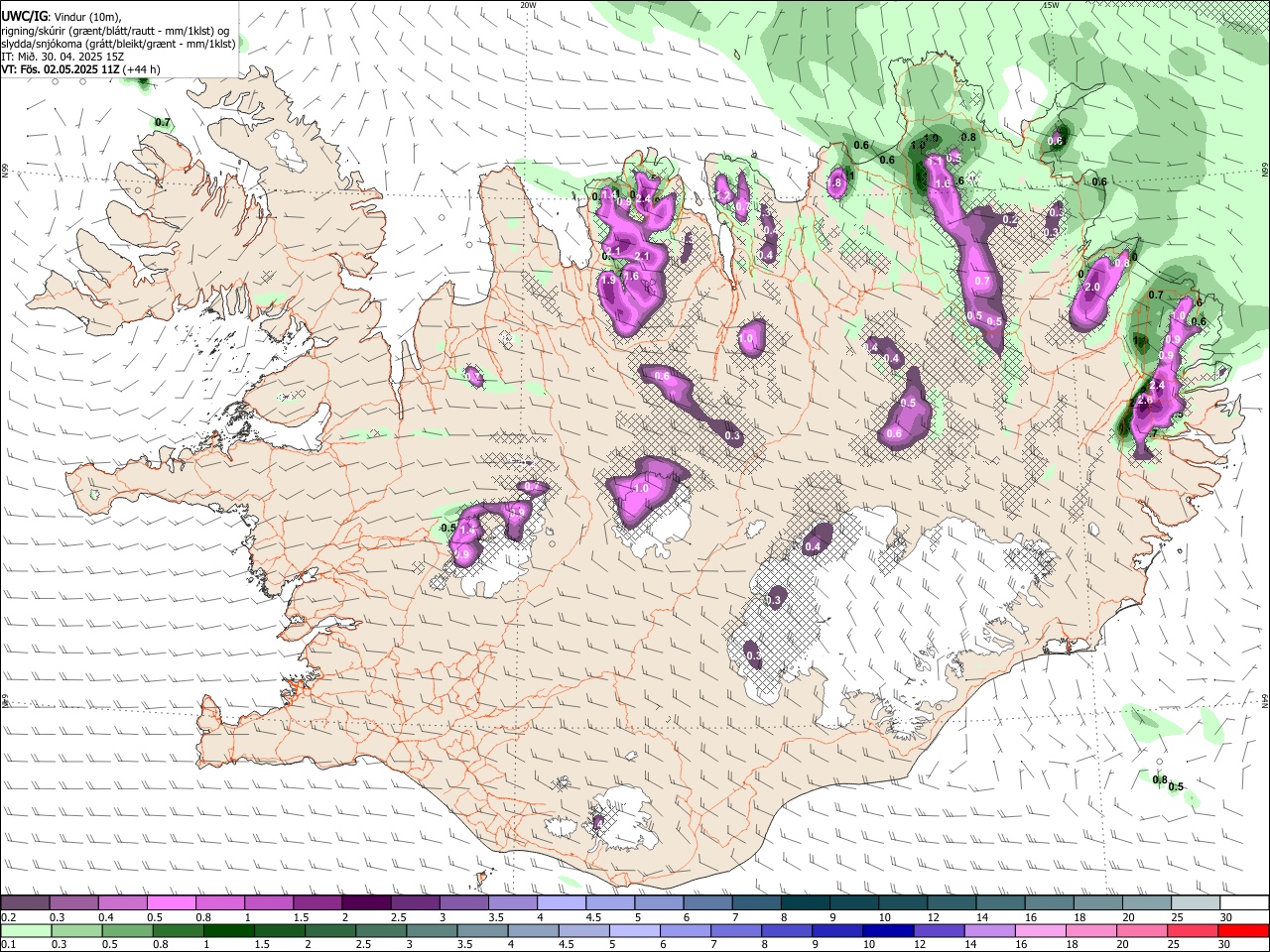
Task: Select the light pink 16 swatch on the lower scale
Action: [x=1041, y=931]
